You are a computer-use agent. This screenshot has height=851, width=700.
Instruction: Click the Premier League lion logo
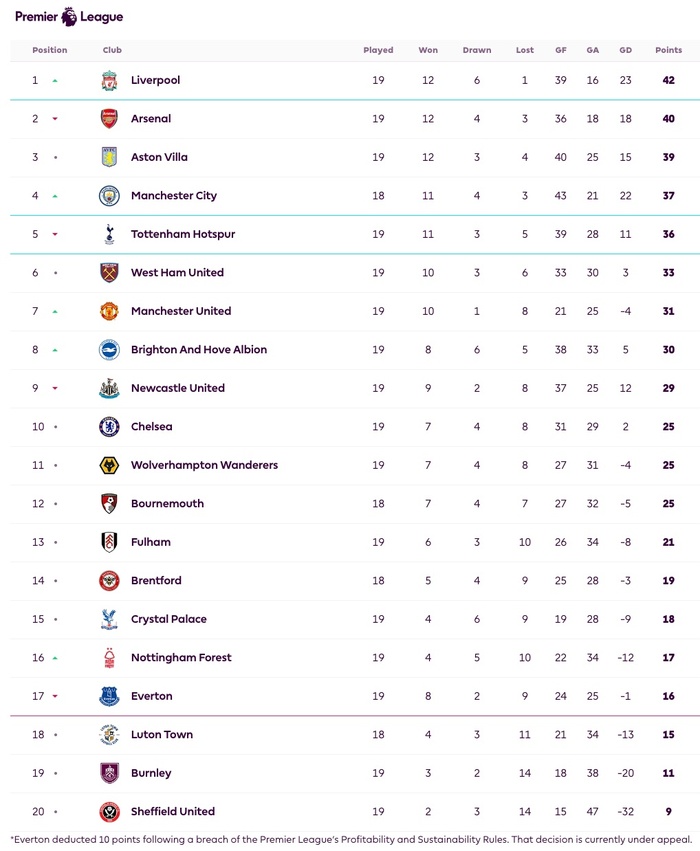(x=69, y=17)
